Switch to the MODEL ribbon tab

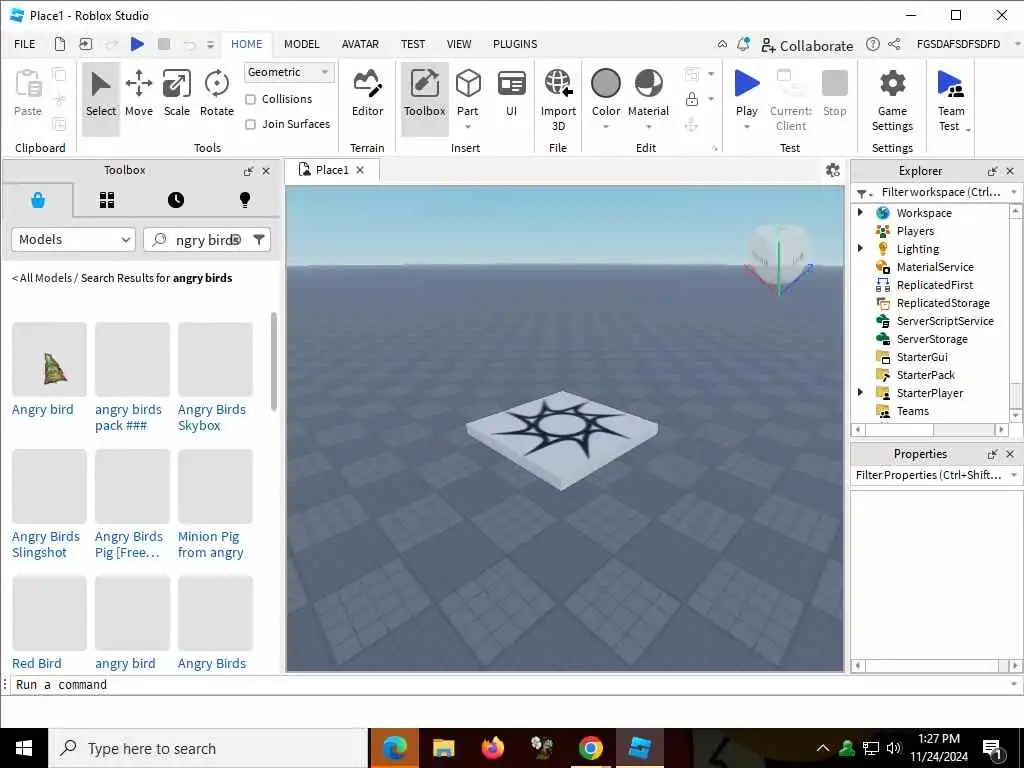[302, 44]
